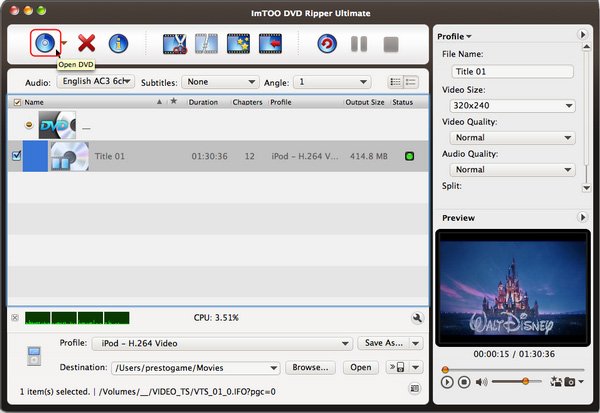The image size is (600, 413).
Task: Switch to the compact list view icon
Action: pos(395,82)
